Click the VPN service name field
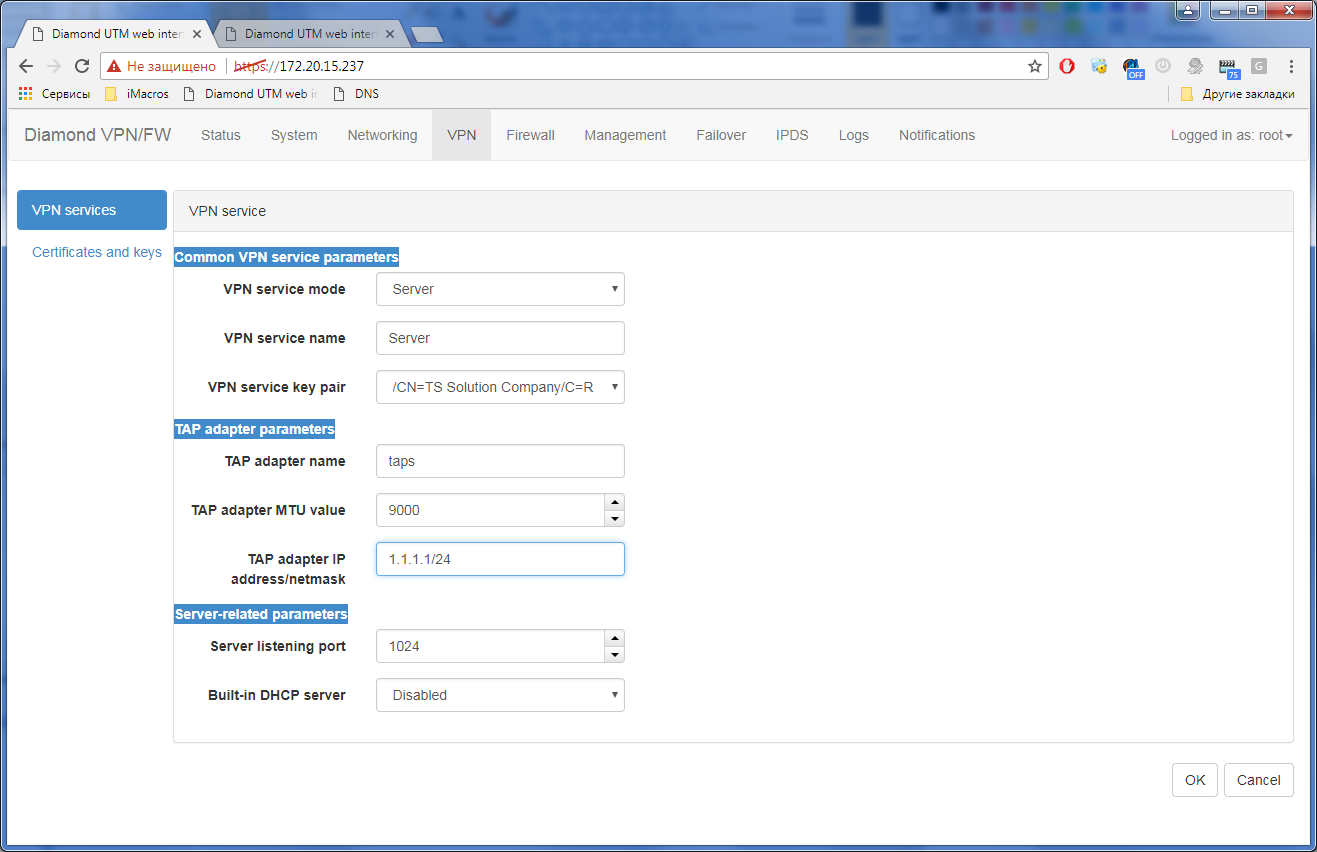 pyautogui.click(x=500, y=338)
